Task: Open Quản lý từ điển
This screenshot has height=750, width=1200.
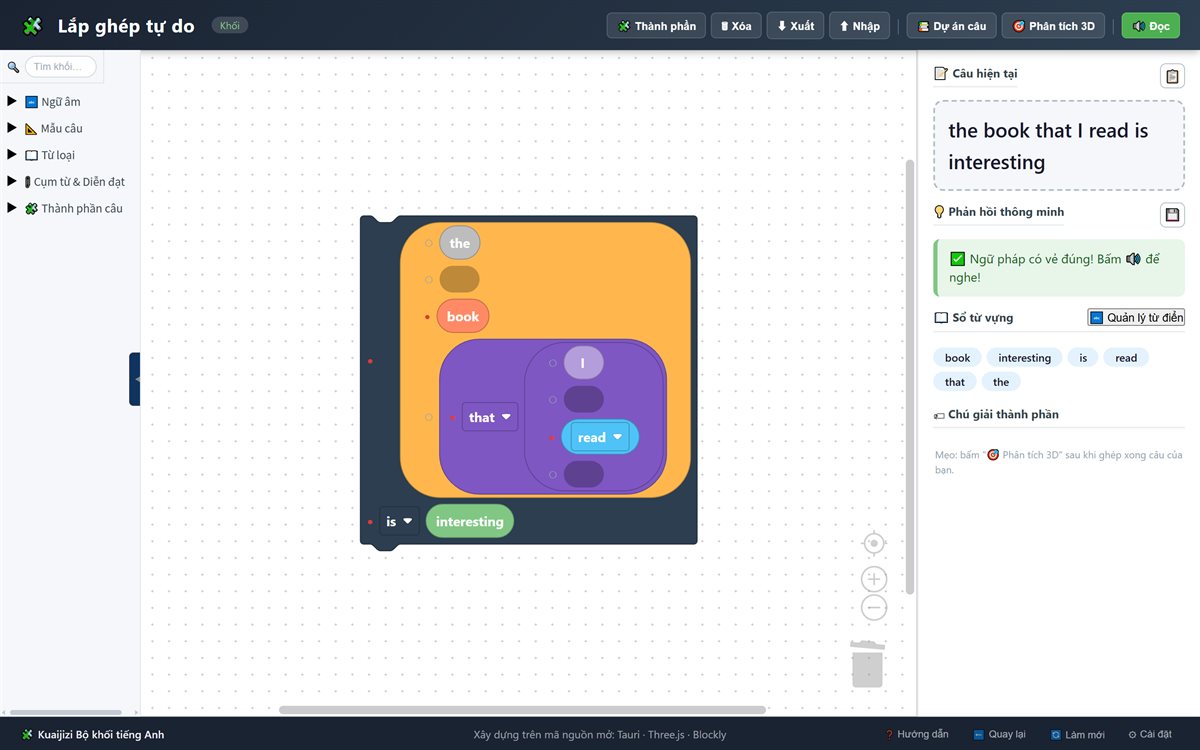Action: pos(1136,317)
